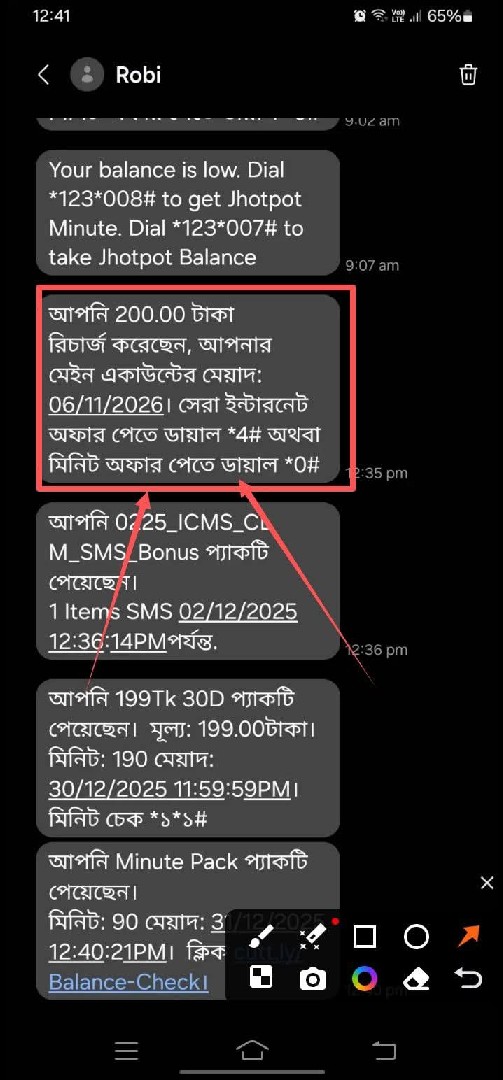Choose the rectangle shape tool
503x1080 pixels.
(364, 937)
